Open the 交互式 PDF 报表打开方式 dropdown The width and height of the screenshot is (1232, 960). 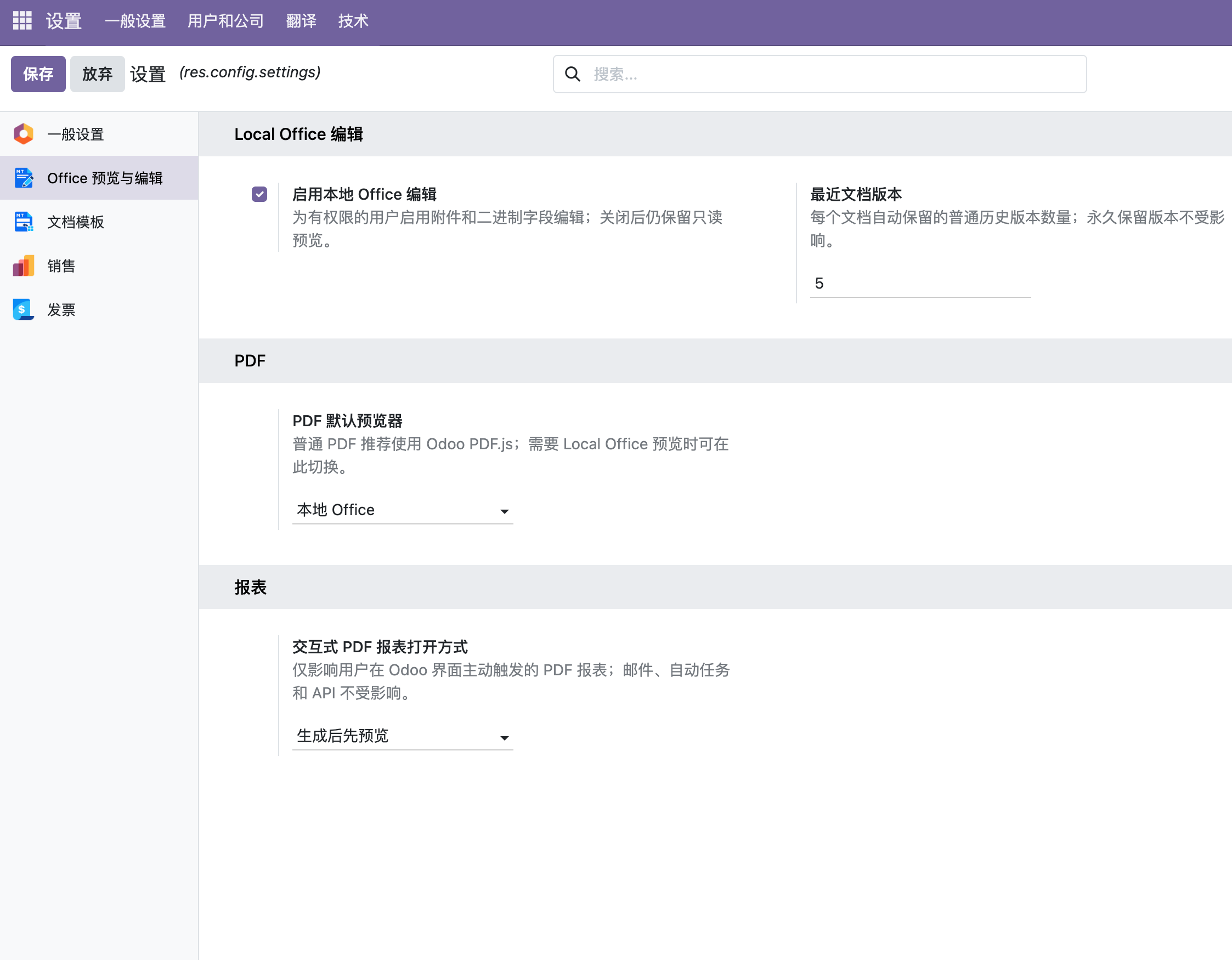pyautogui.click(x=403, y=736)
